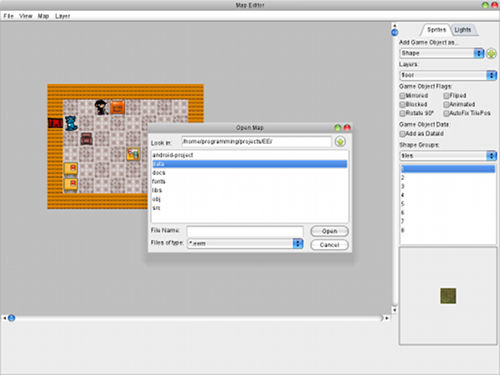Tick the Add as DataId checkbox
Viewport: 500px width, 375px height.
[402, 134]
